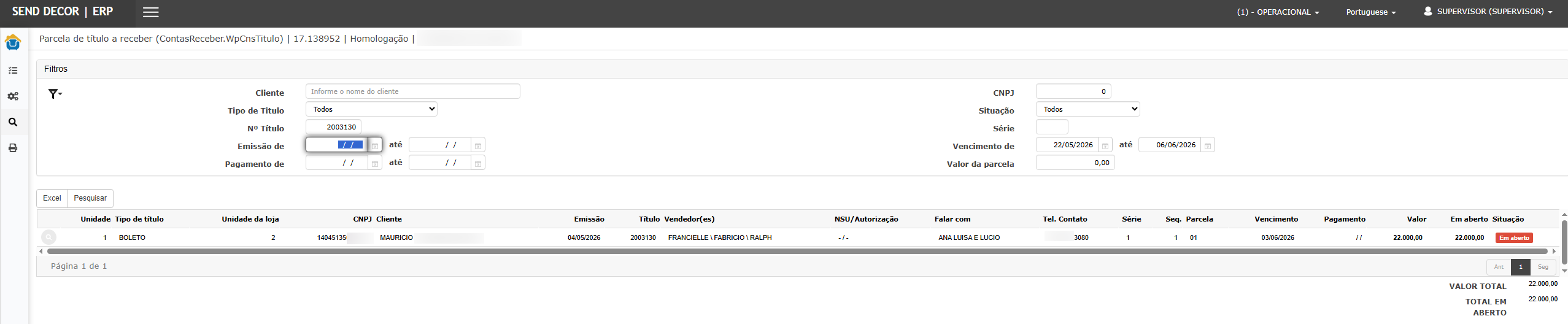1568x324 pixels.
Task: Select the search magnifier sidebar icon
Action: 13,122
